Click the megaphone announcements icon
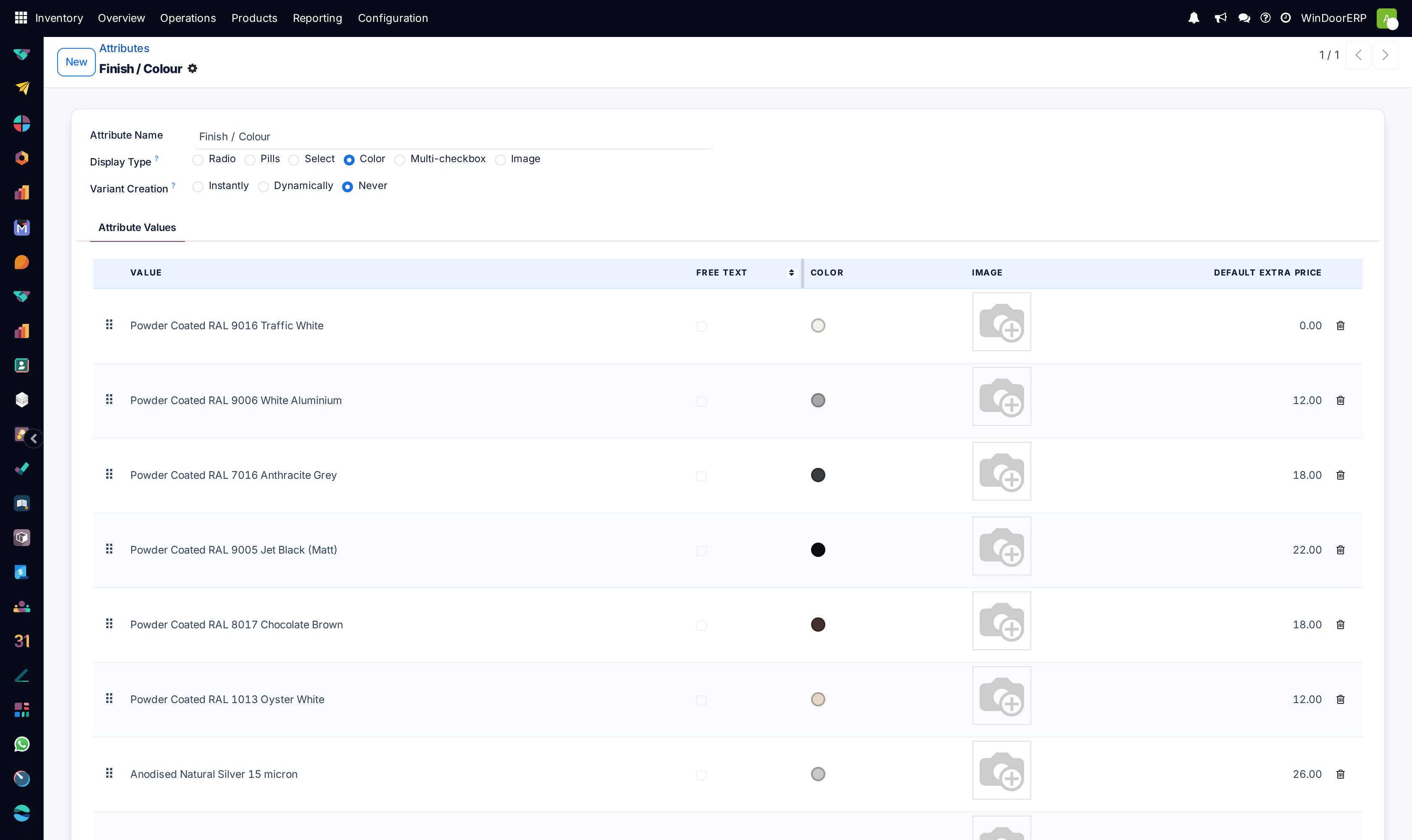This screenshot has width=1412, height=840. pyautogui.click(x=1220, y=18)
